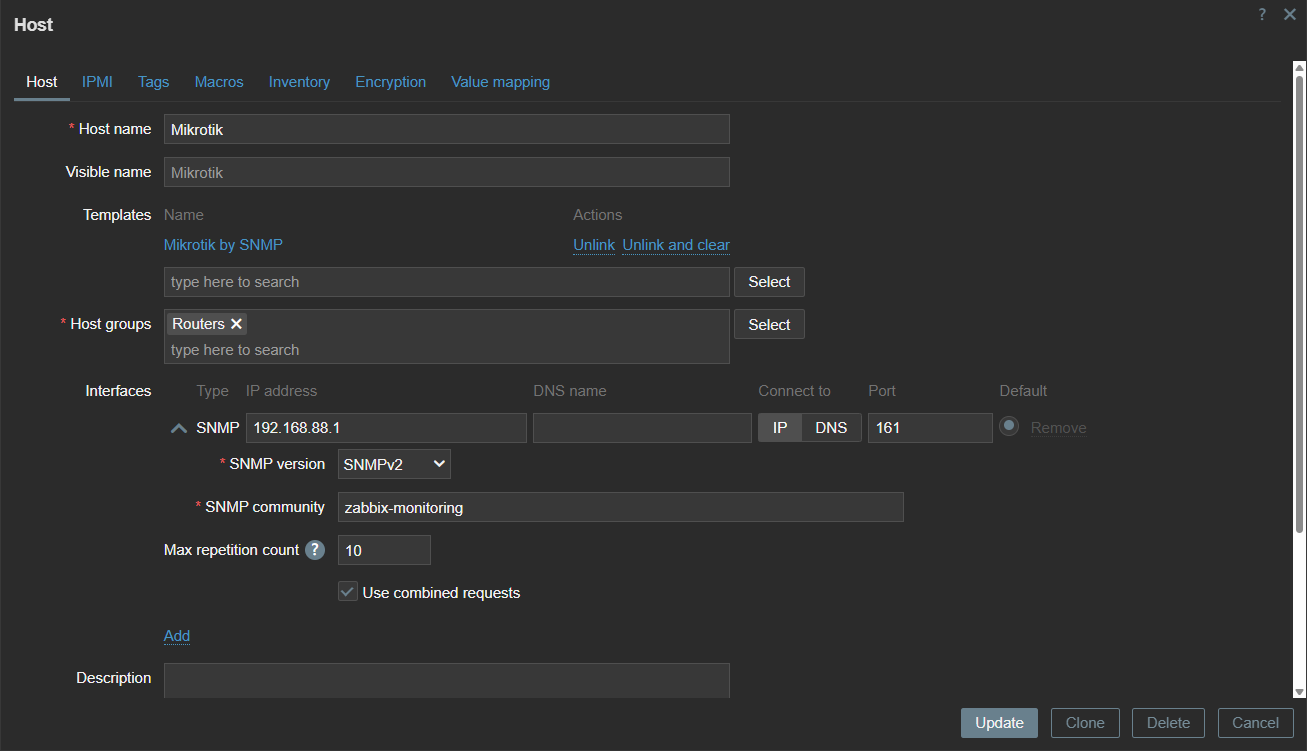
Task: Click Unlink and clear template link
Action: (676, 245)
